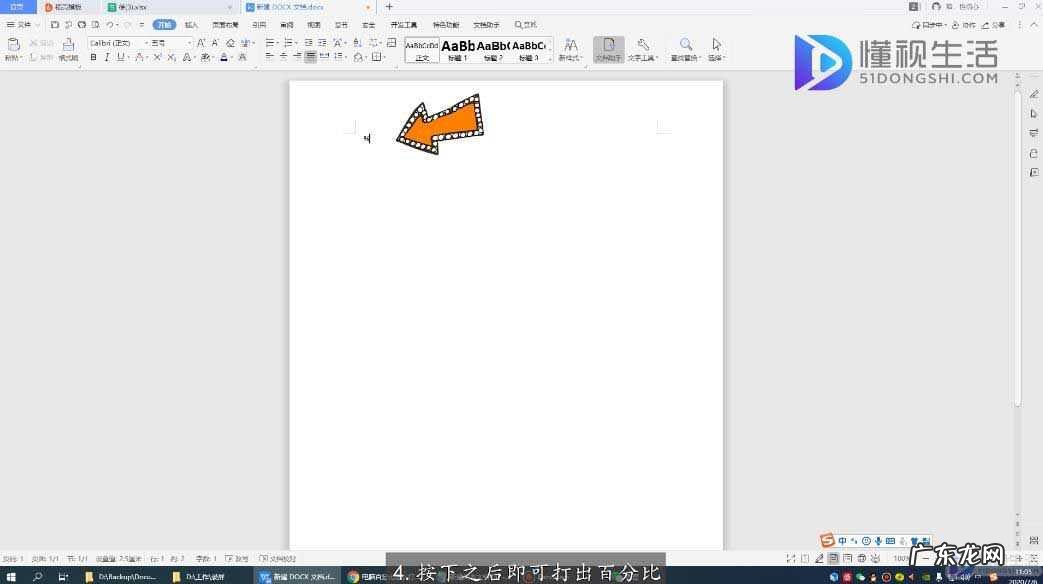The height and width of the screenshot is (584, 1043).
Task: Click the font color swatch button
Action: [224, 58]
